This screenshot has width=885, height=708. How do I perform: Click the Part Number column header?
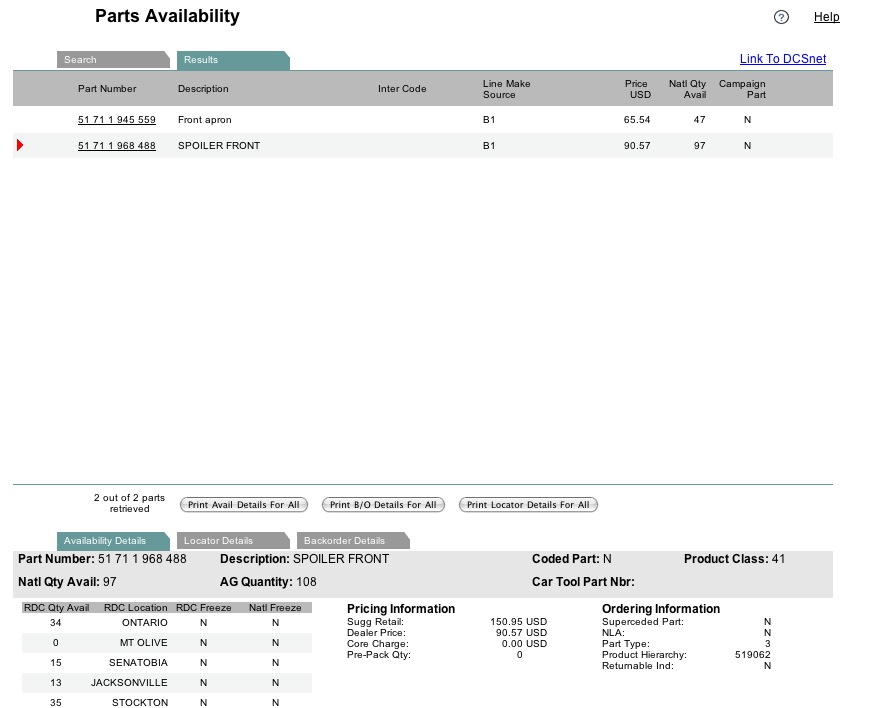point(107,89)
